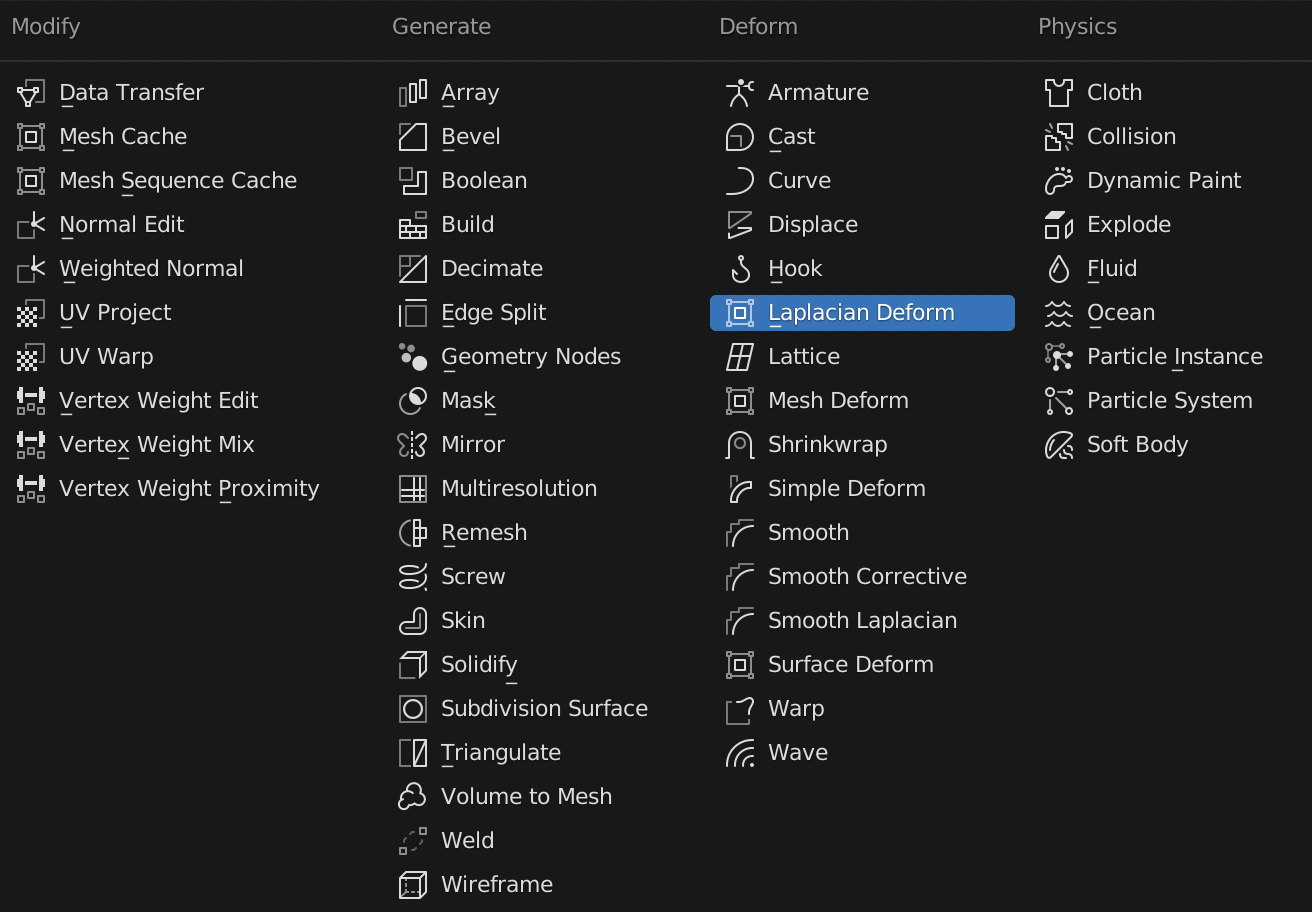Pick Volume to Mesh modifier

526,797
